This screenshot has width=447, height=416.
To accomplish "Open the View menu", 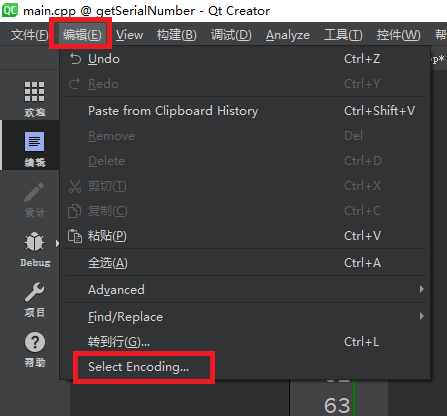I will 129,35.
